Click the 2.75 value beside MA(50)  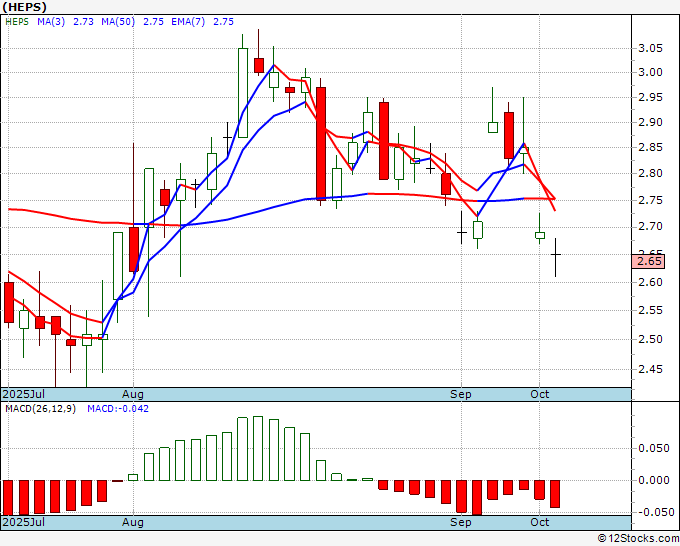(x=153, y=22)
